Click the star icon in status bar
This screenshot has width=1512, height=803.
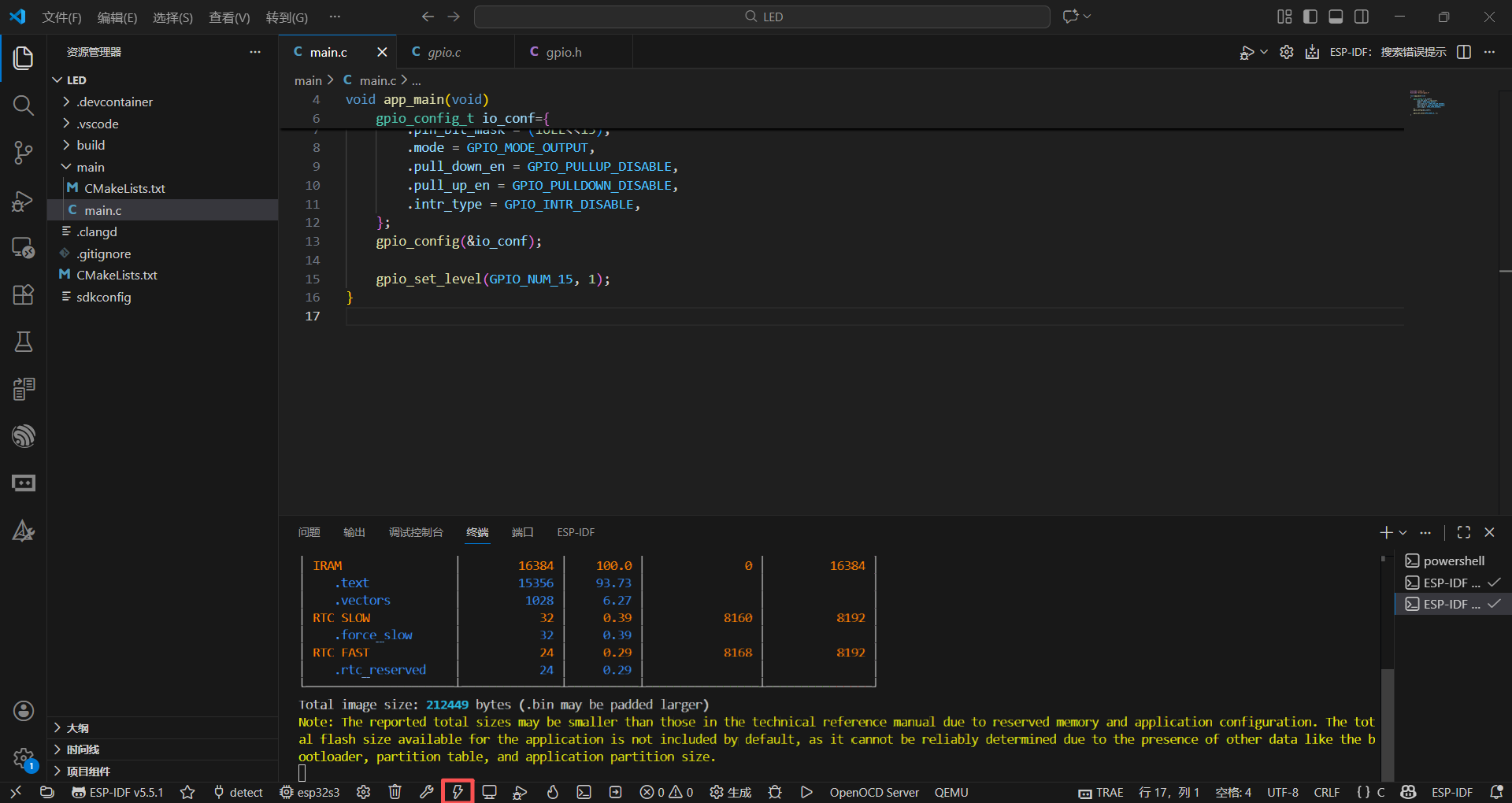[187, 792]
